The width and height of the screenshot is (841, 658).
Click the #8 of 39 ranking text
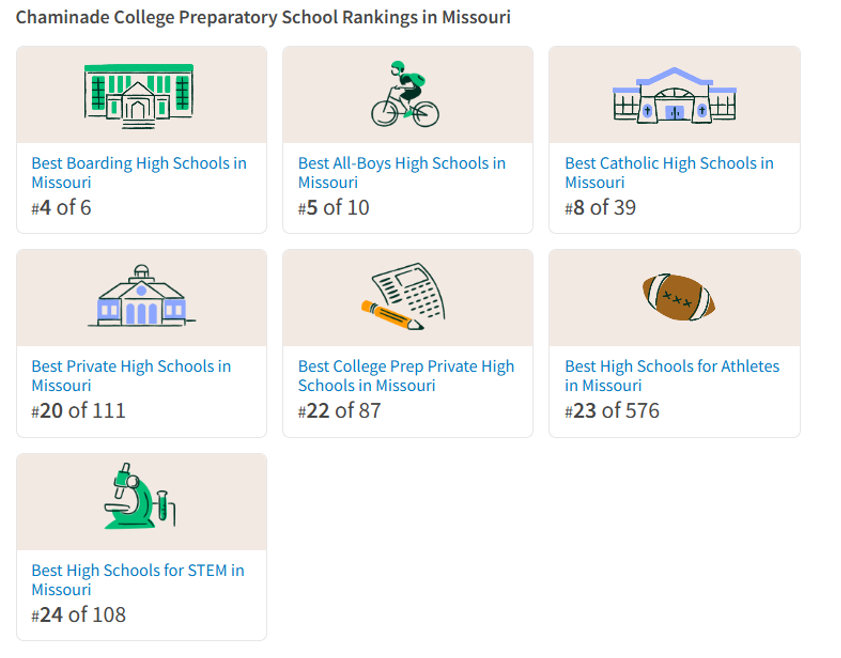600,208
